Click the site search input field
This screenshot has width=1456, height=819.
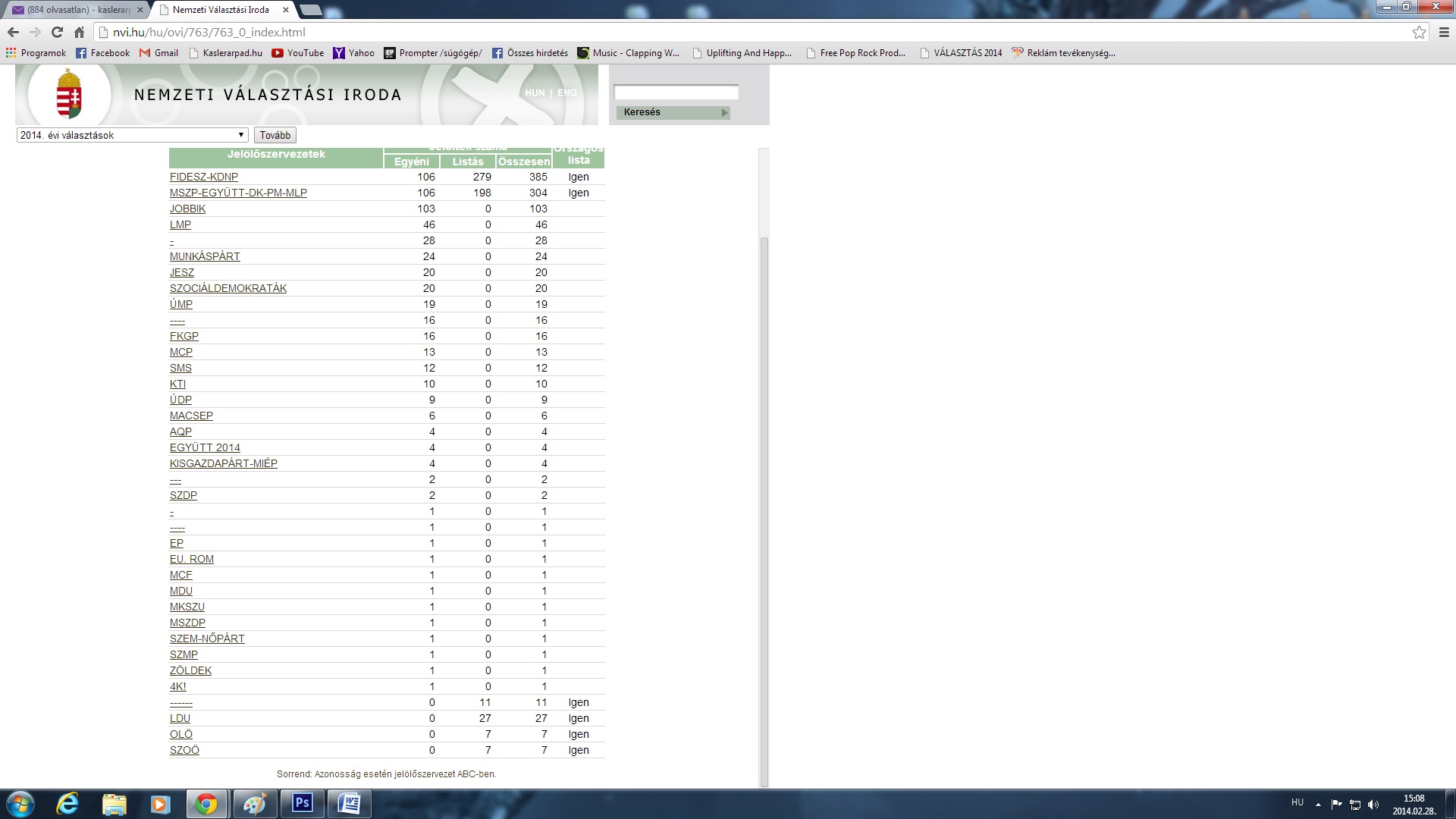[676, 93]
